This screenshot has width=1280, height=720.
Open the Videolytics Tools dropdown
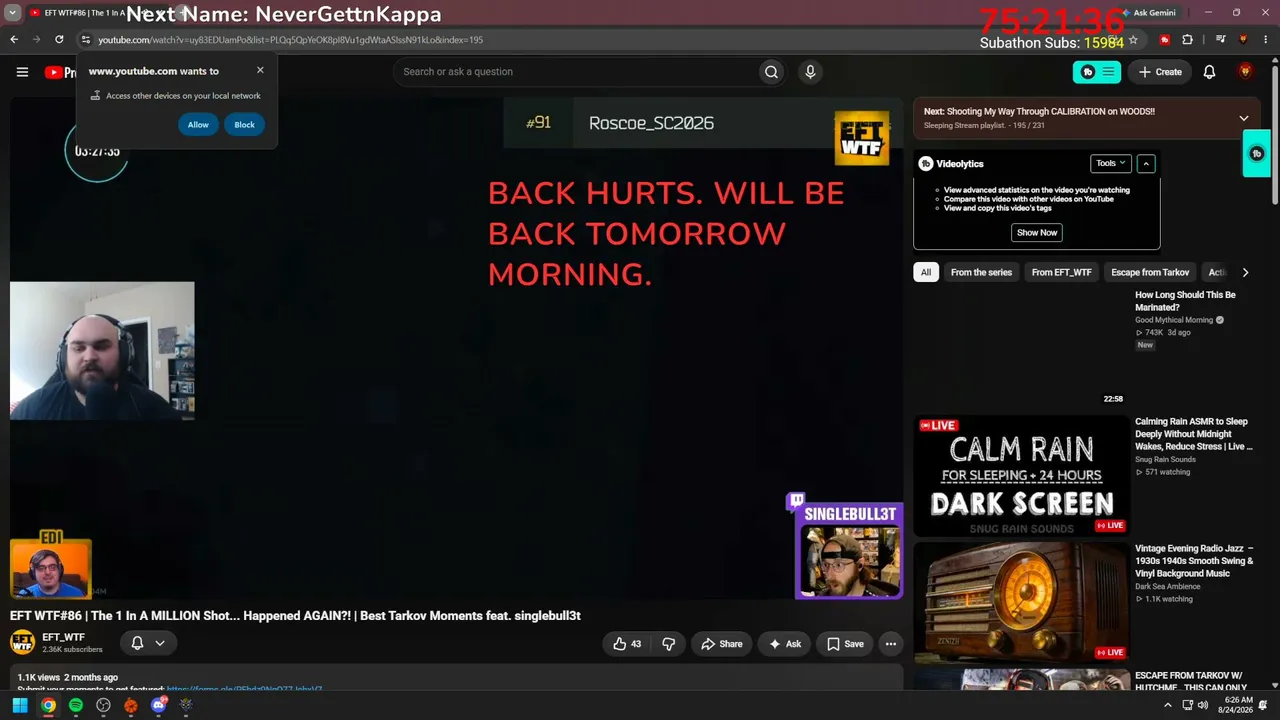(x=1110, y=163)
